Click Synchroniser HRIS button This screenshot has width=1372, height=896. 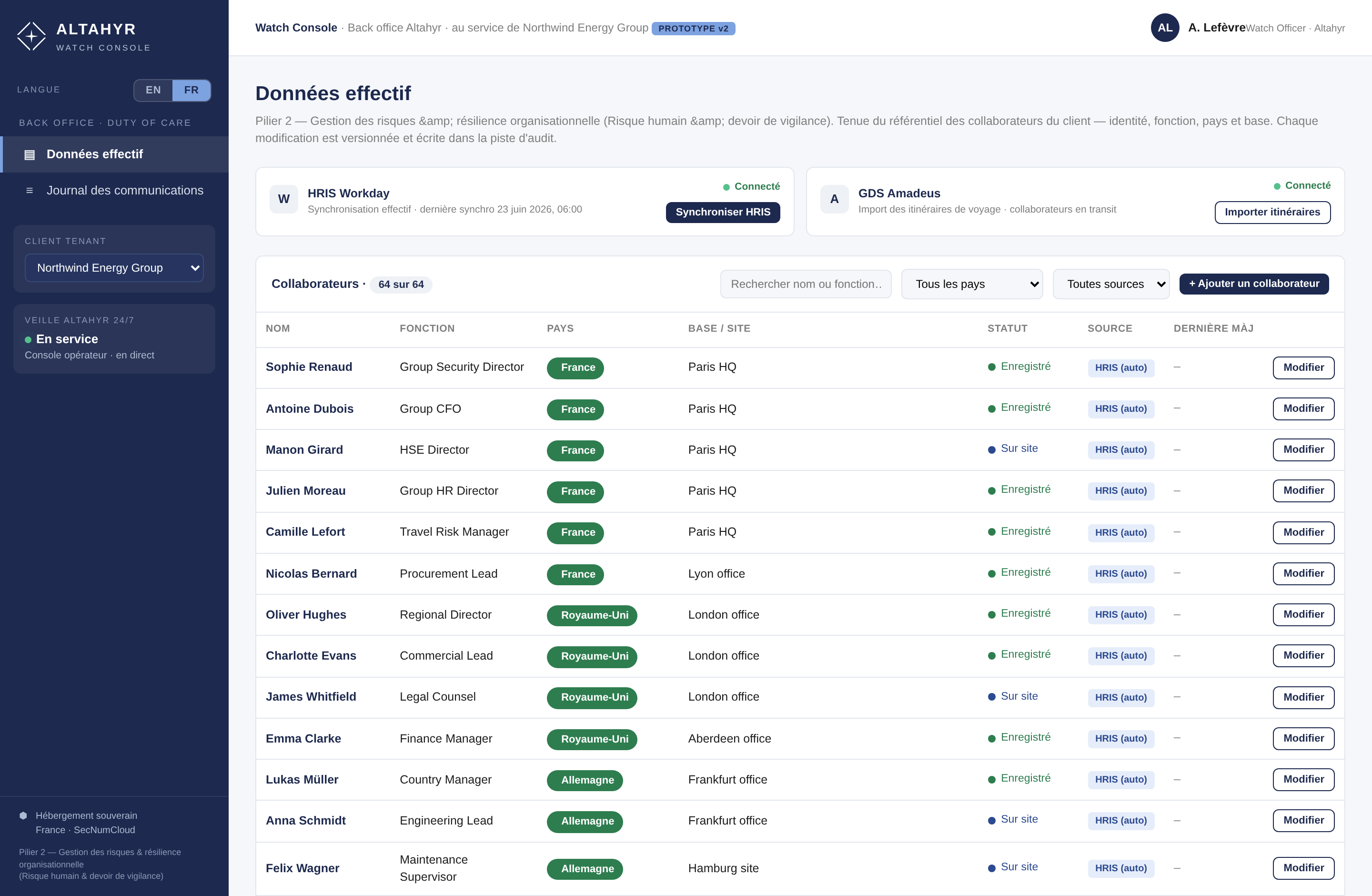tap(723, 212)
